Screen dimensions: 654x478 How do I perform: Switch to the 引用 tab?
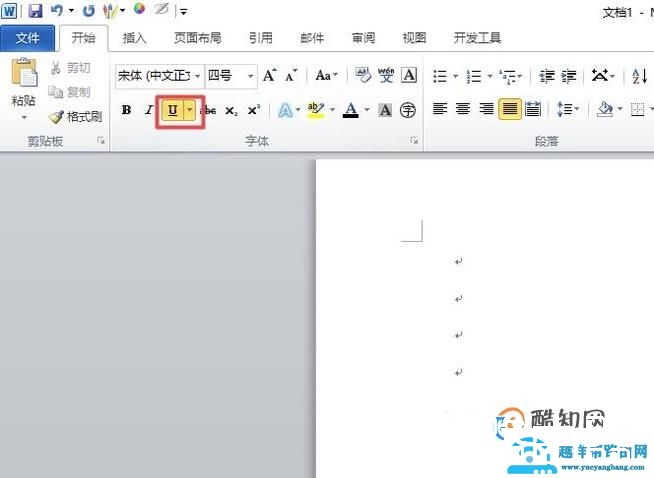tap(261, 38)
